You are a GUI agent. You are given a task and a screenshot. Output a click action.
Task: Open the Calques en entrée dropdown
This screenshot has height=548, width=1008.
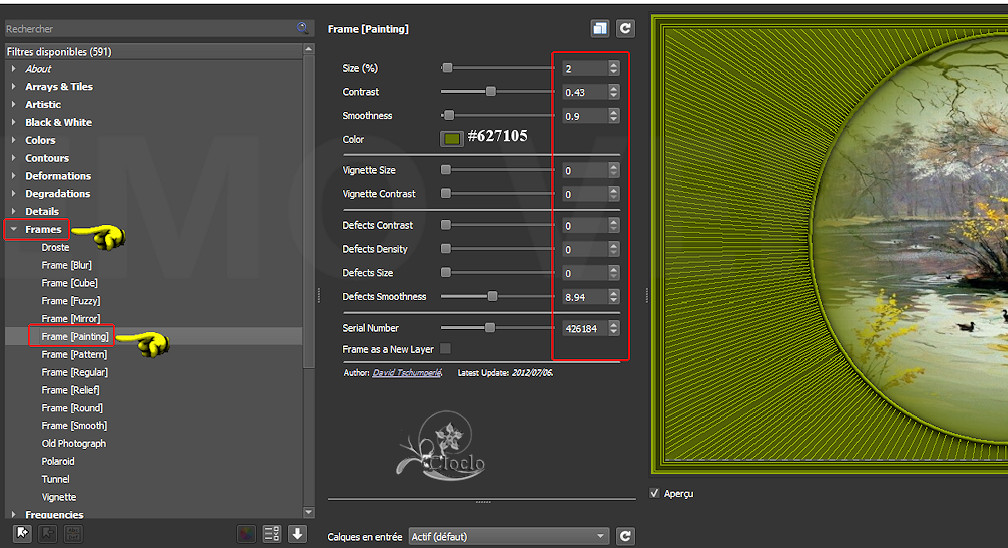[x=508, y=537]
